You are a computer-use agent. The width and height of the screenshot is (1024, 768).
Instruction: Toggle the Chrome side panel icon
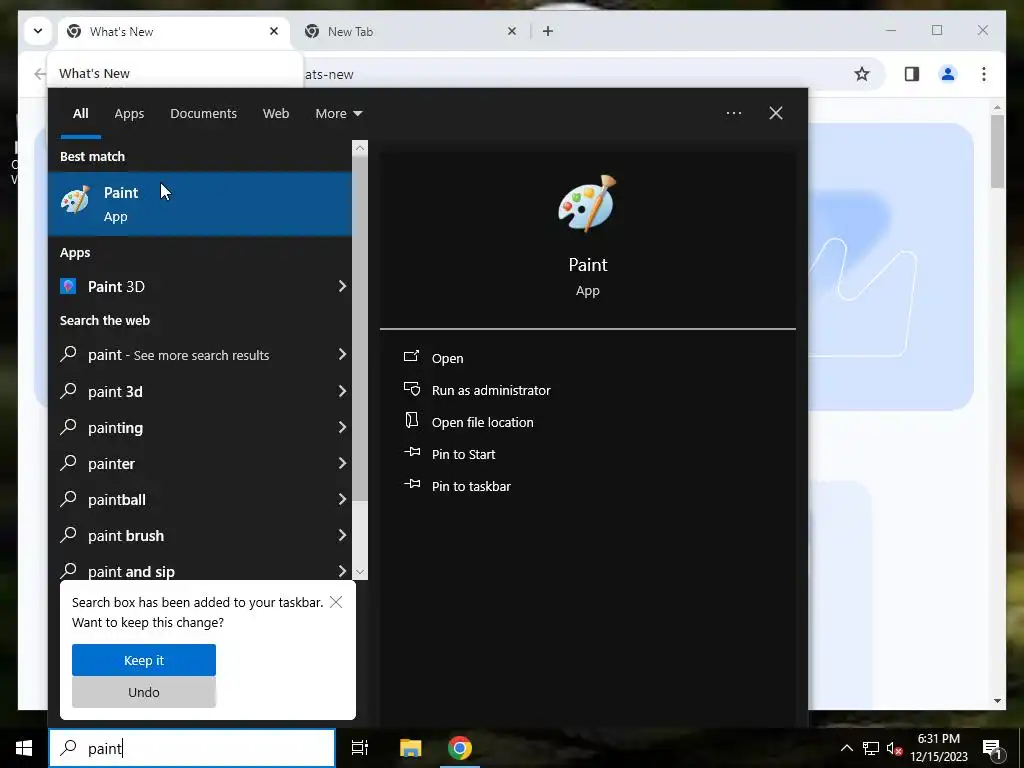912,74
